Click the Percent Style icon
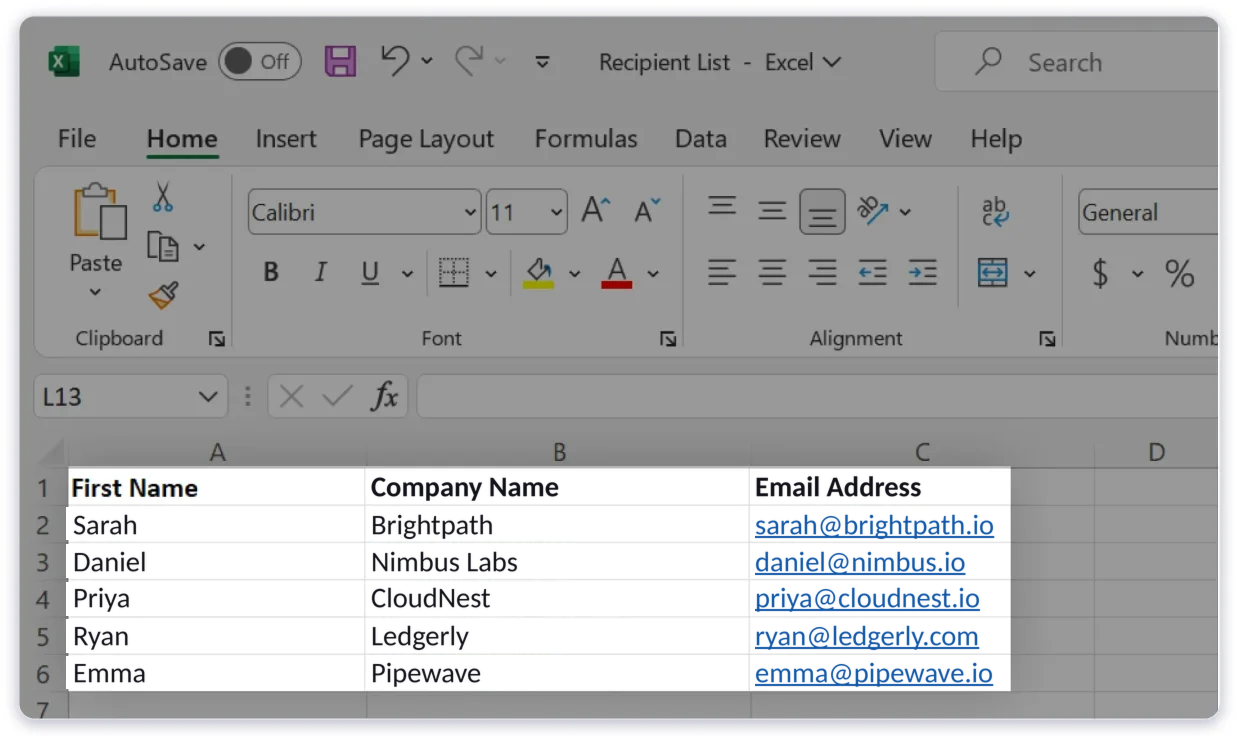 [1180, 273]
